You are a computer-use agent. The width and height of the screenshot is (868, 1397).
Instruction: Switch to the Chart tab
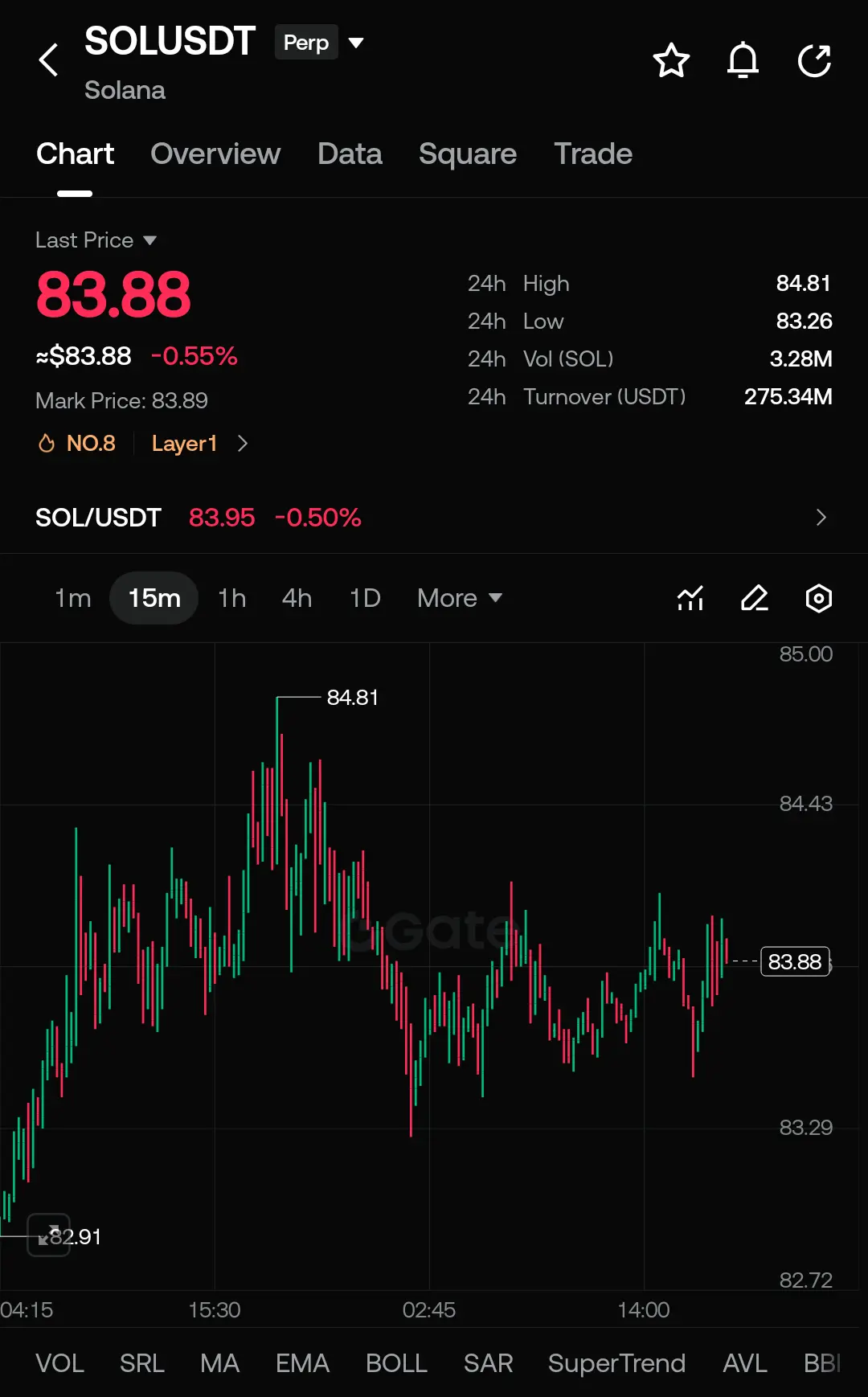(x=75, y=154)
